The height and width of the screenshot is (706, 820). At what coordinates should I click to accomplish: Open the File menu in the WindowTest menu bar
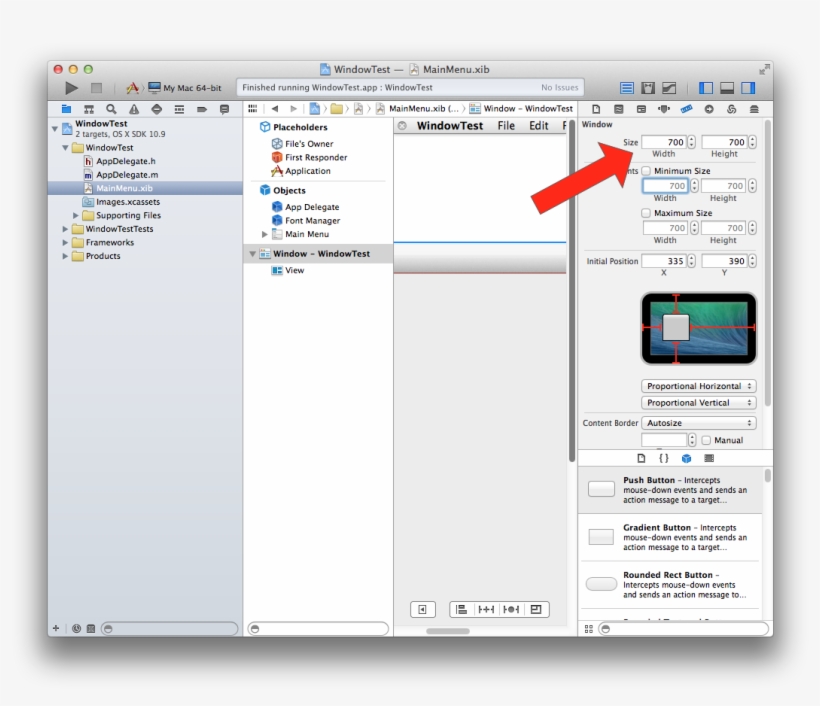pyautogui.click(x=506, y=126)
